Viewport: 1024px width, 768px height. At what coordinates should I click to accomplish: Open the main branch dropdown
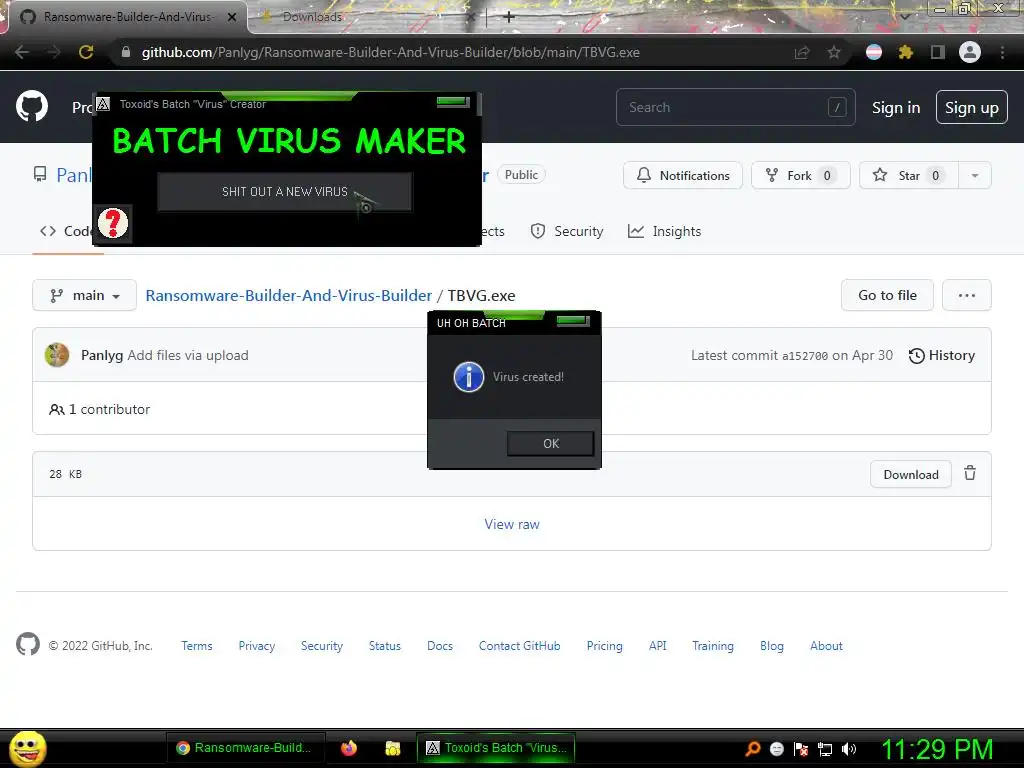click(x=84, y=295)
